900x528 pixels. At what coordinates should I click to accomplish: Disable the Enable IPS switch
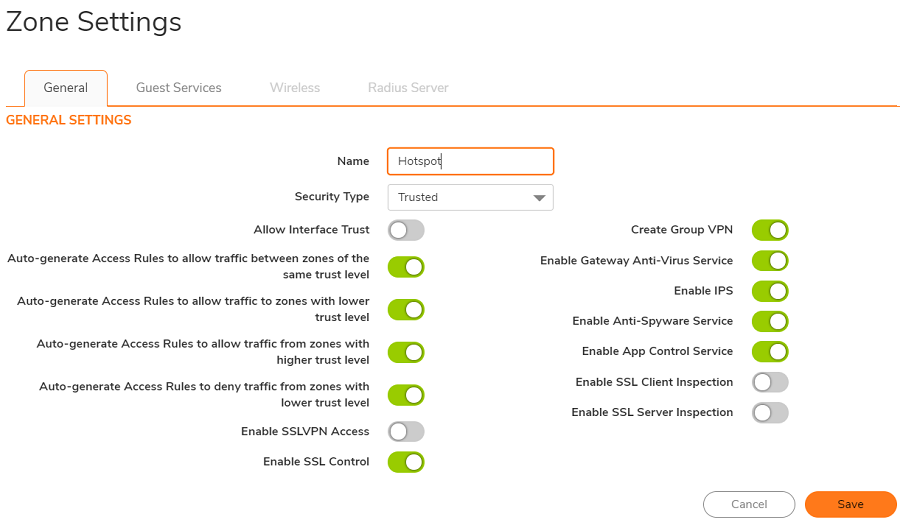click(x=770, y=291)
